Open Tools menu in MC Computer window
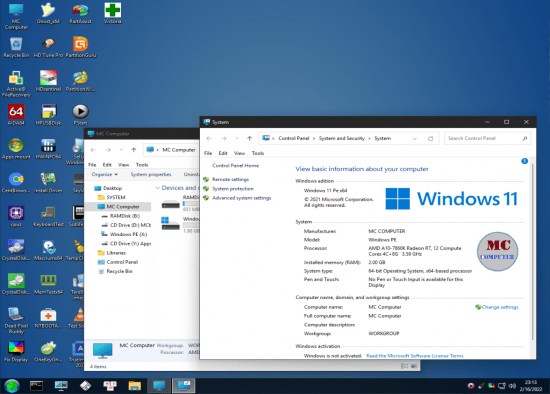Viewport: 550px width, 394px height. click(x=142, y=165)
